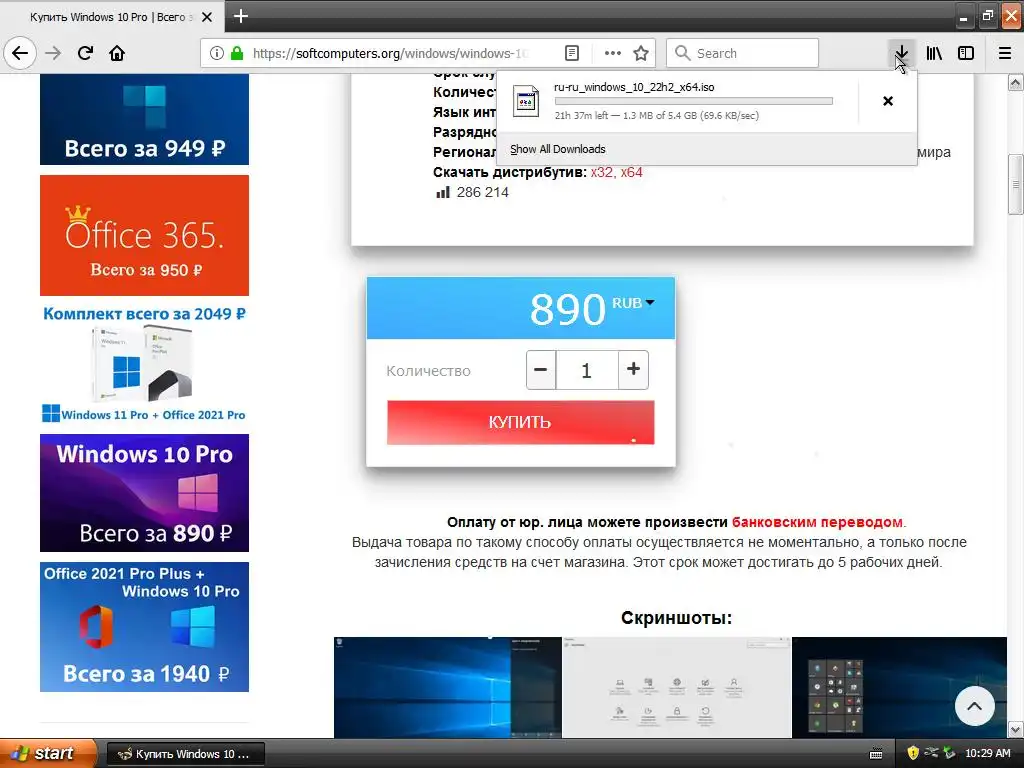Open the second settings screenshot thumbnail
The height and width of the screenshot is (768, 1024).
pyautogui.click(x=677, y=688)
